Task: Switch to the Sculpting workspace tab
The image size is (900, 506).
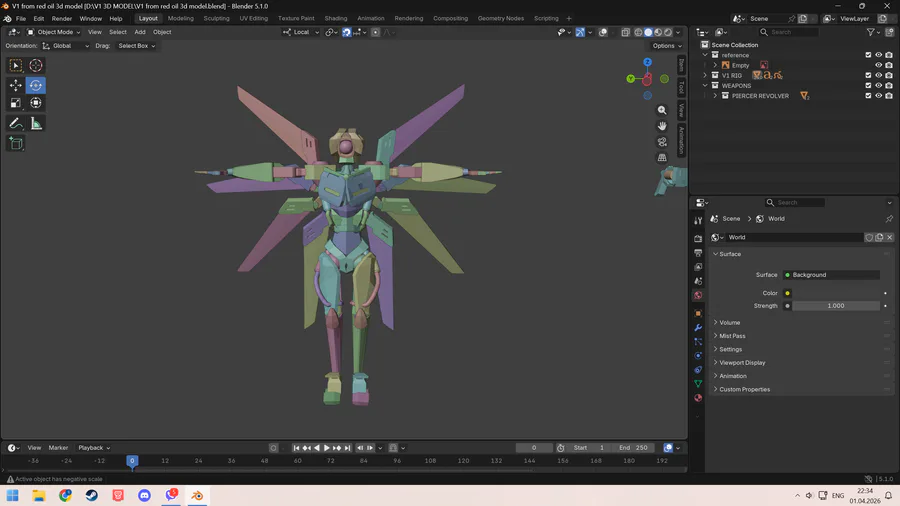Action: (216, 18)
